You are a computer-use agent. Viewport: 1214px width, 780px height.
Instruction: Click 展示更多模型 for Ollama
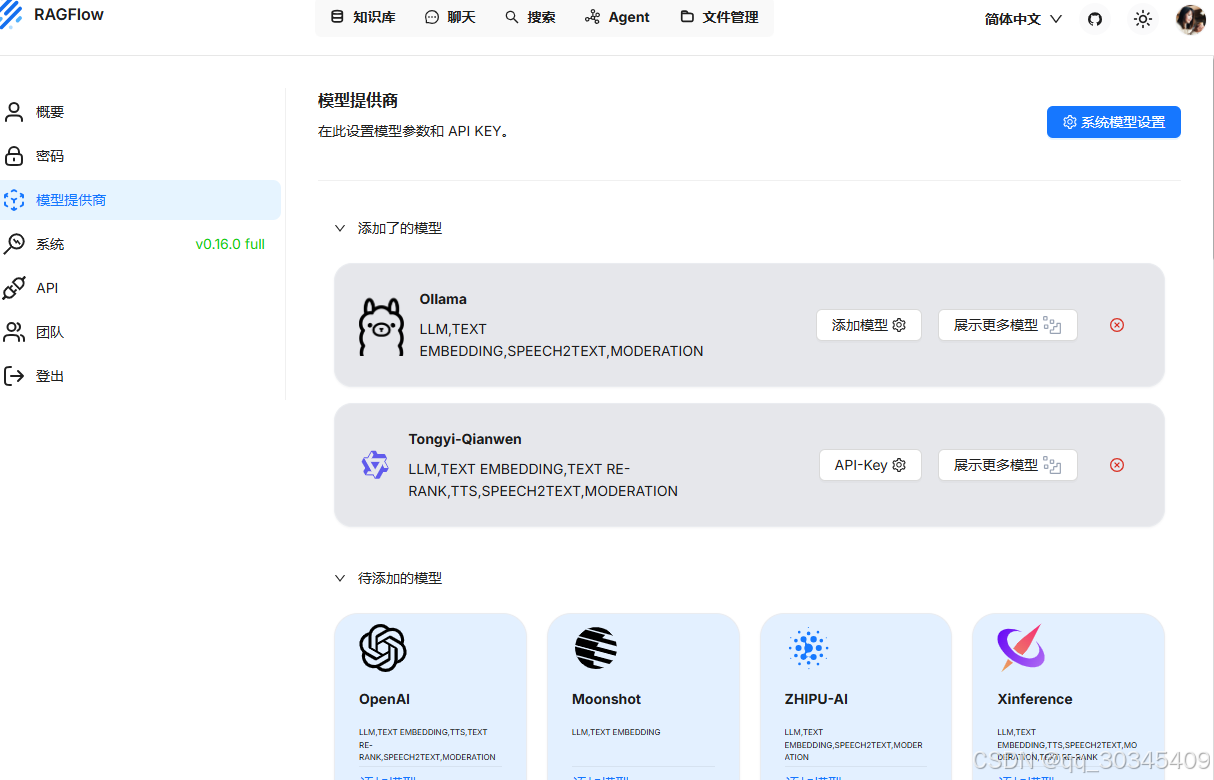1007,325
